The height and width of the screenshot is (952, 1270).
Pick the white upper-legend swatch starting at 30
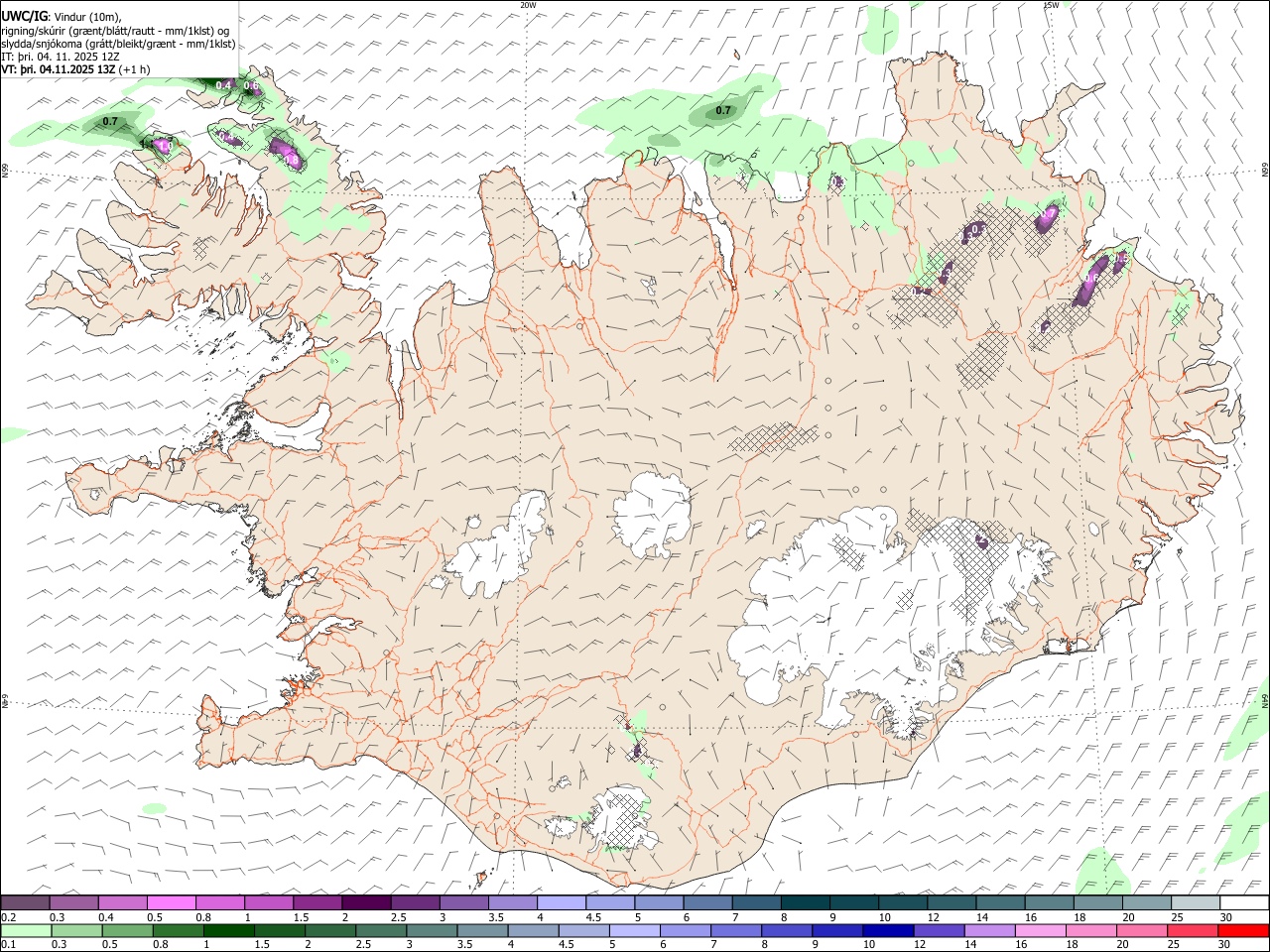1243,903
